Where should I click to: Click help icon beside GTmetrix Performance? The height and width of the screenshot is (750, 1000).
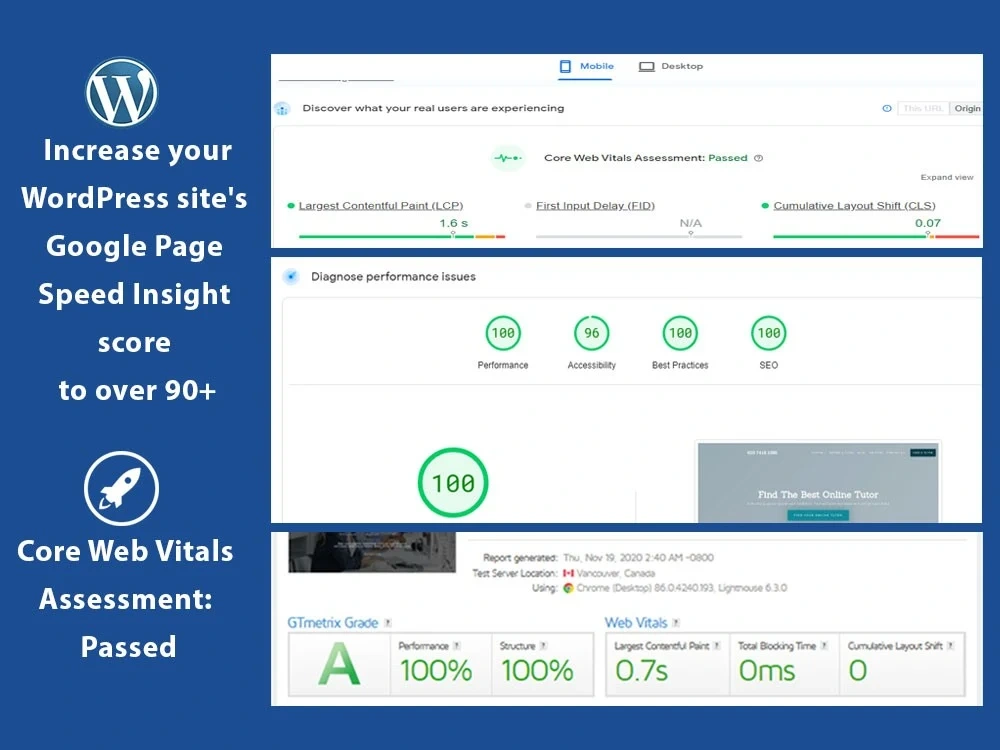(x=457, y=646)
